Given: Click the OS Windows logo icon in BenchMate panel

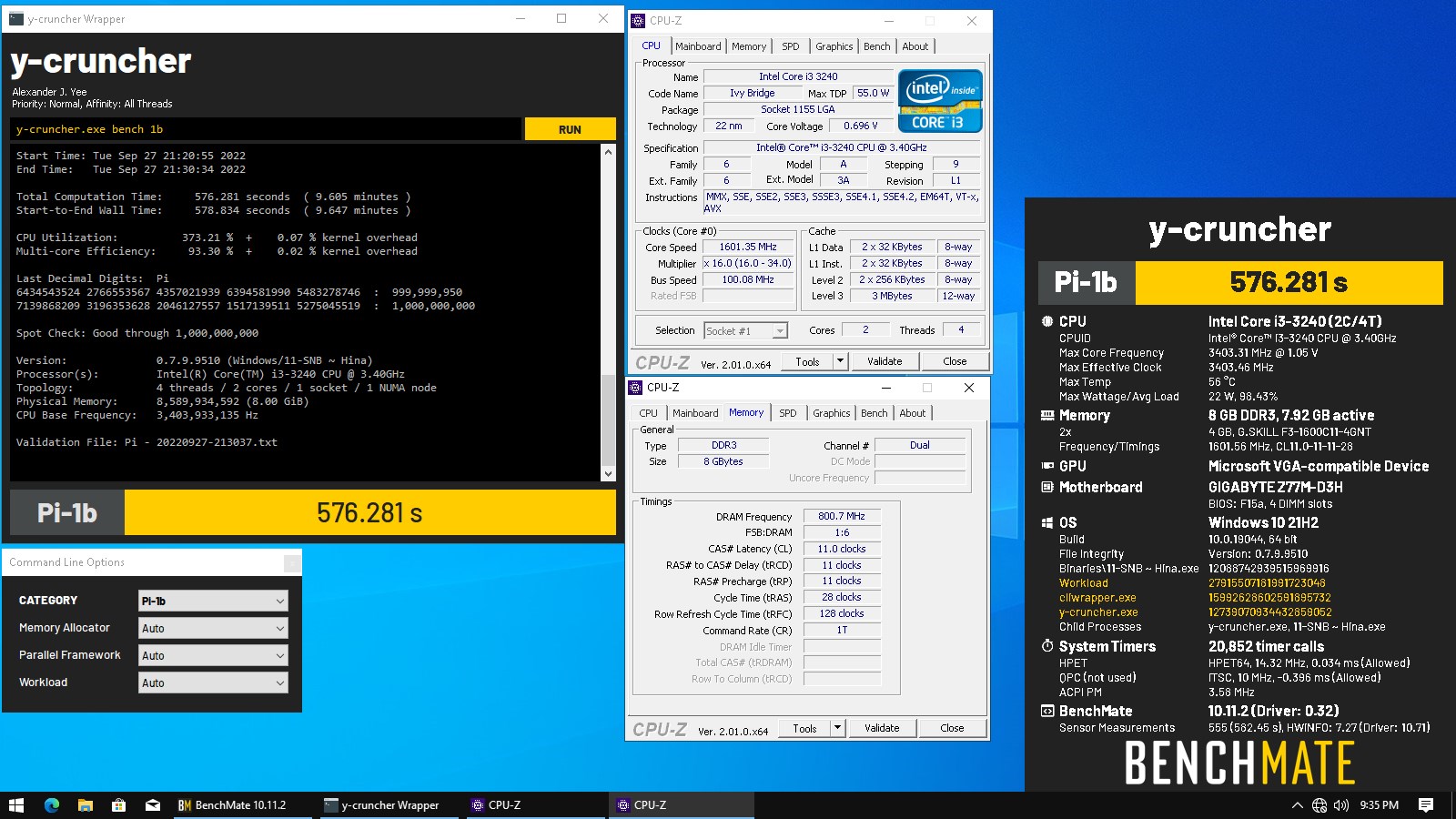Looking at the screenshot, I should pyautogui.click(x=1047, y=522).
